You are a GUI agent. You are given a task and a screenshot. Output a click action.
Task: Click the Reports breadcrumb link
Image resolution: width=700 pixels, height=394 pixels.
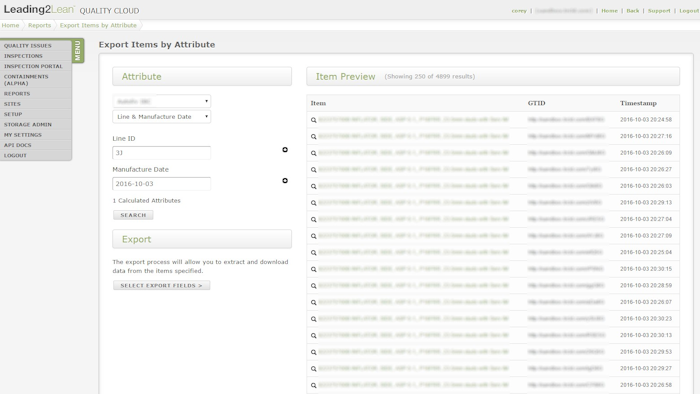[39, 25]
